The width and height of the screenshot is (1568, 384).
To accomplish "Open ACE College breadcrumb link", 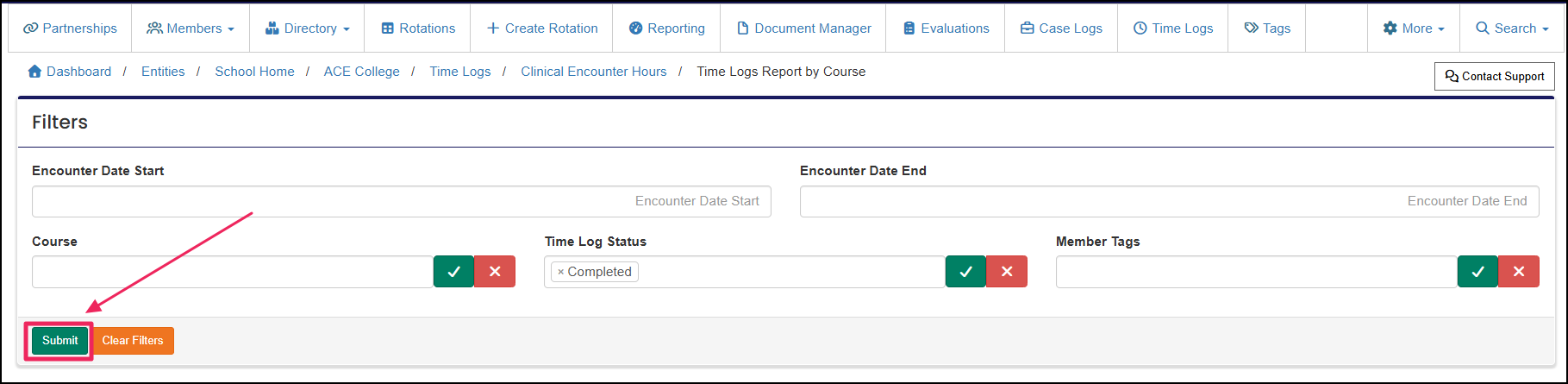I will tap(362, 72).
